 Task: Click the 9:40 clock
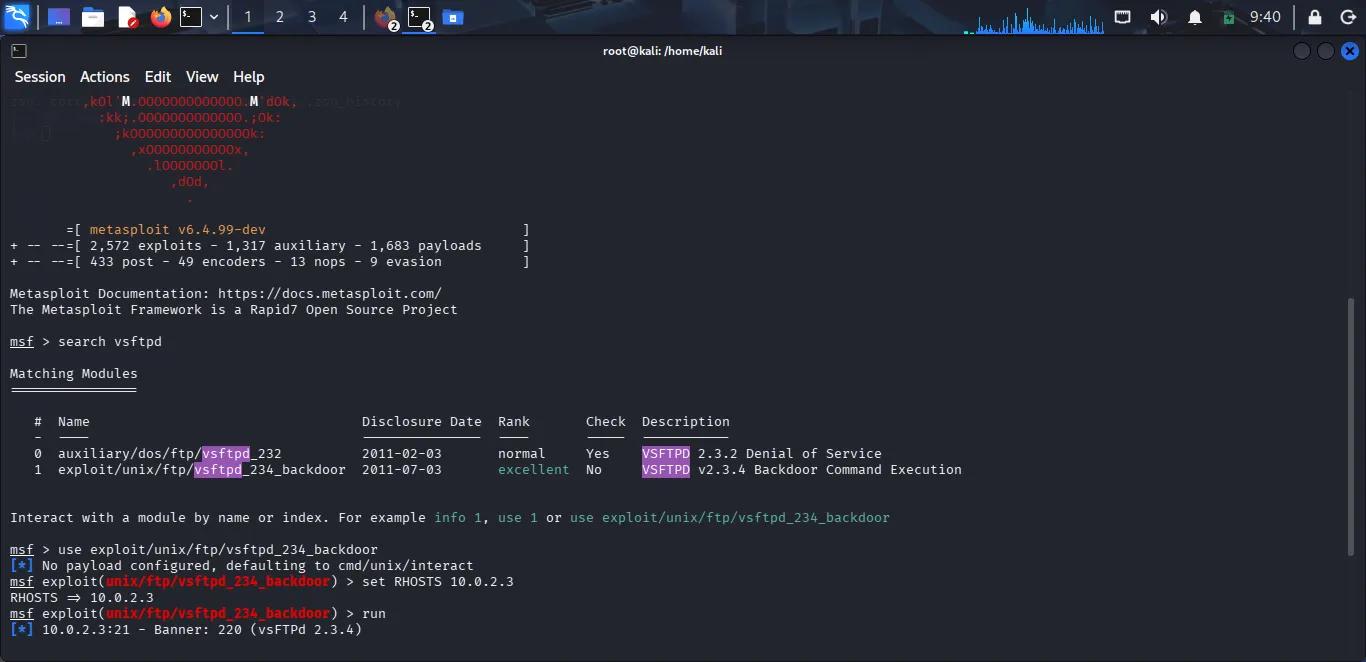[x=1265, y=17]
